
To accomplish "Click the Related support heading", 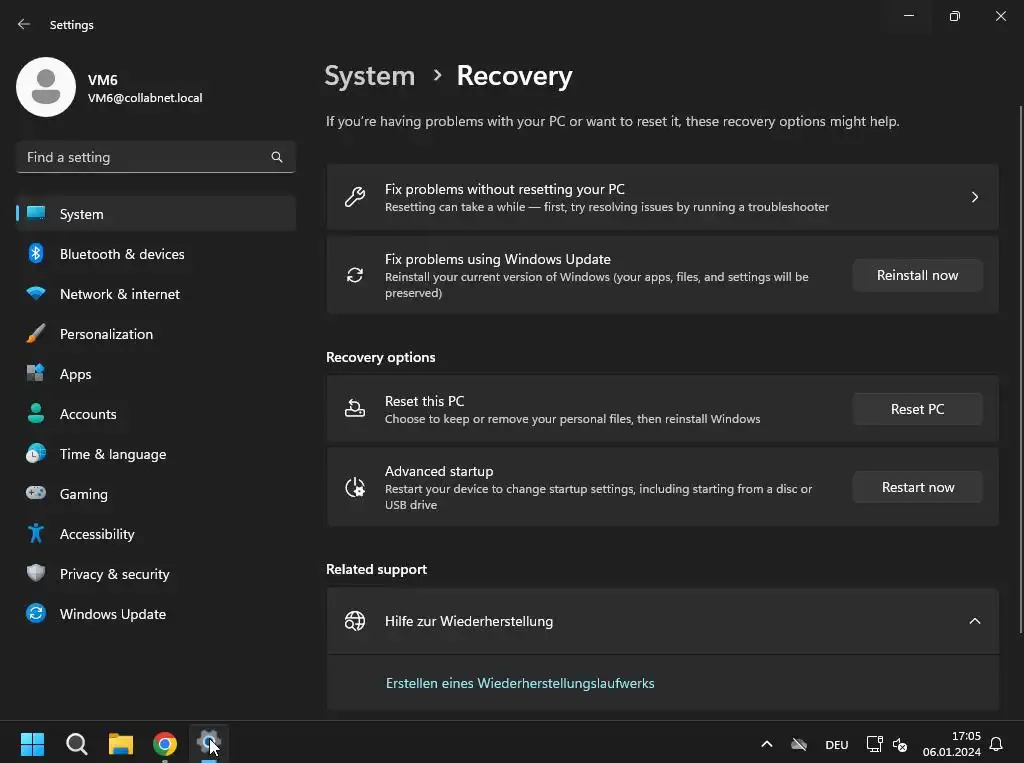I will click(x=376, y=569).
